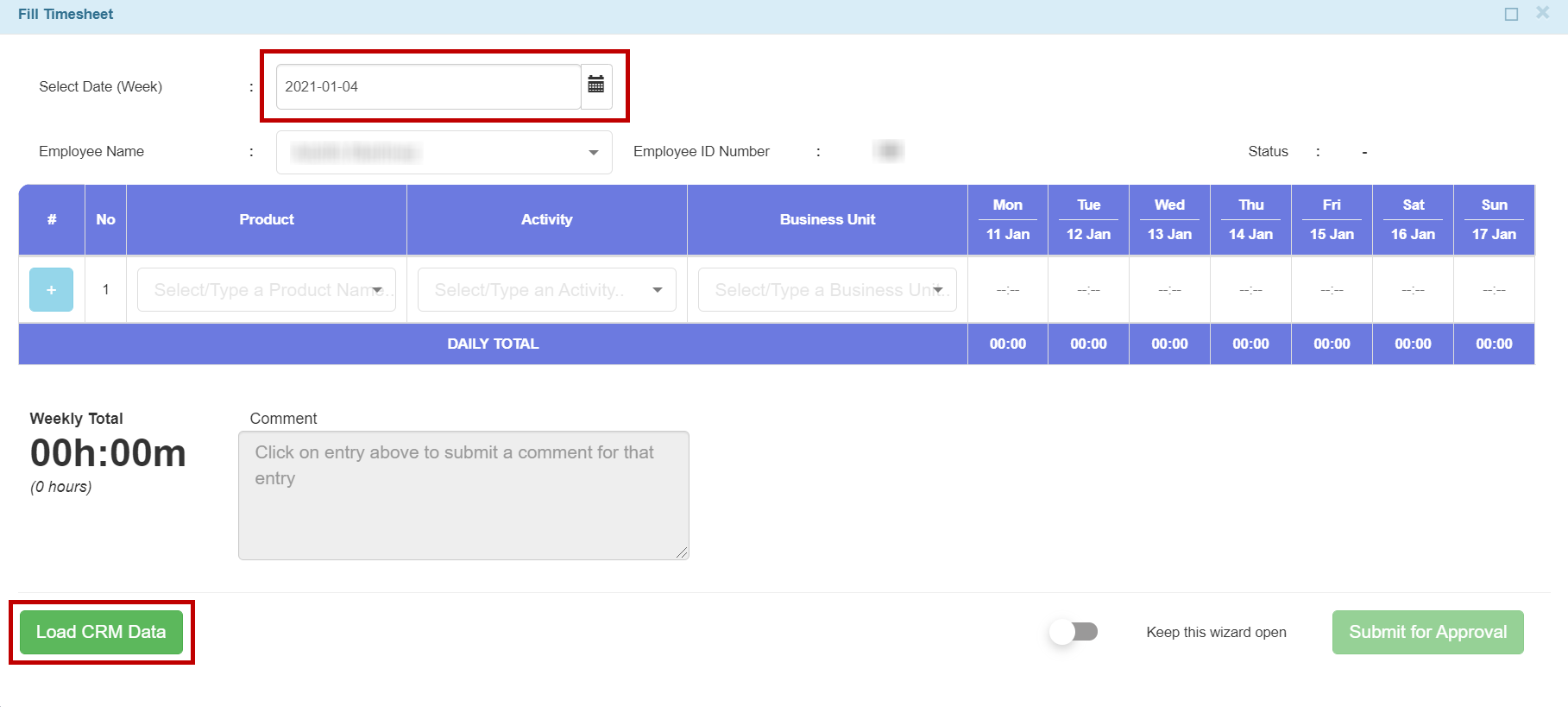Select the Tue 12 Jan time cell
The width and height of the screenshot is (1568, 707).
click(1088, 290)
